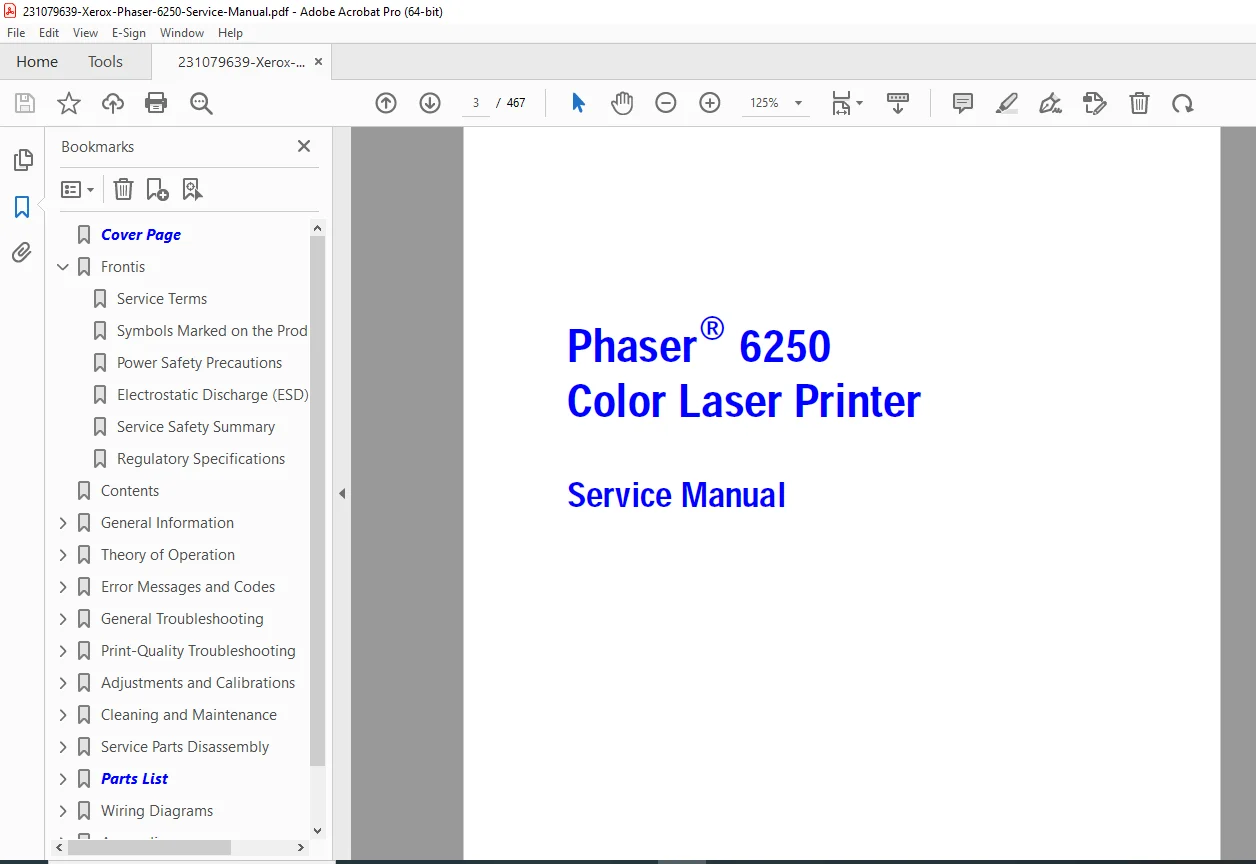Click the page number field
Image resolution: width=1256 pixels, height=864 pixels.
pos(476,103)
